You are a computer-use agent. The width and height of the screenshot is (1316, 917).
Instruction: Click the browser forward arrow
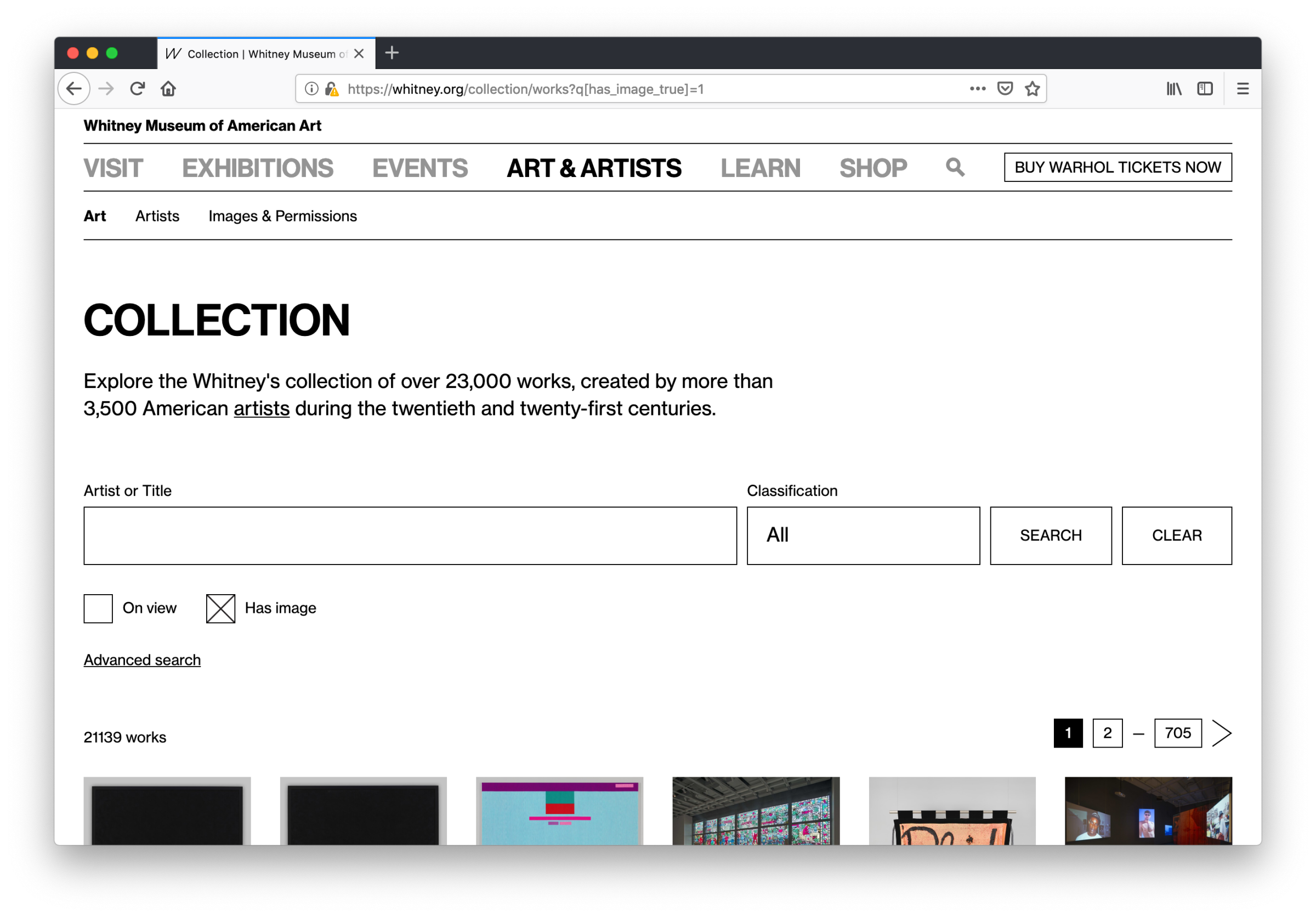pyautogui.click(x=106, y=89)
